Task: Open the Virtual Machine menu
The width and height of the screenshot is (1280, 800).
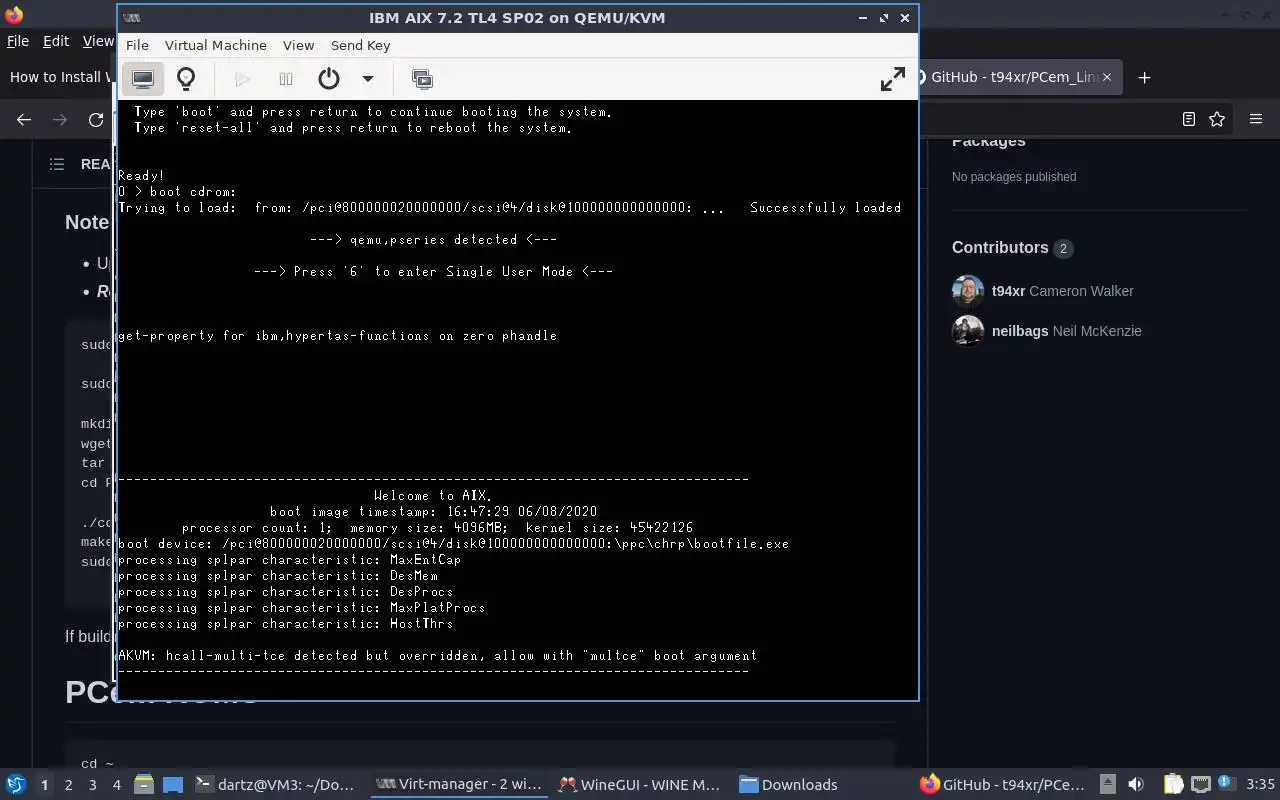Action: pyautogui.click(x=215, y=45)
